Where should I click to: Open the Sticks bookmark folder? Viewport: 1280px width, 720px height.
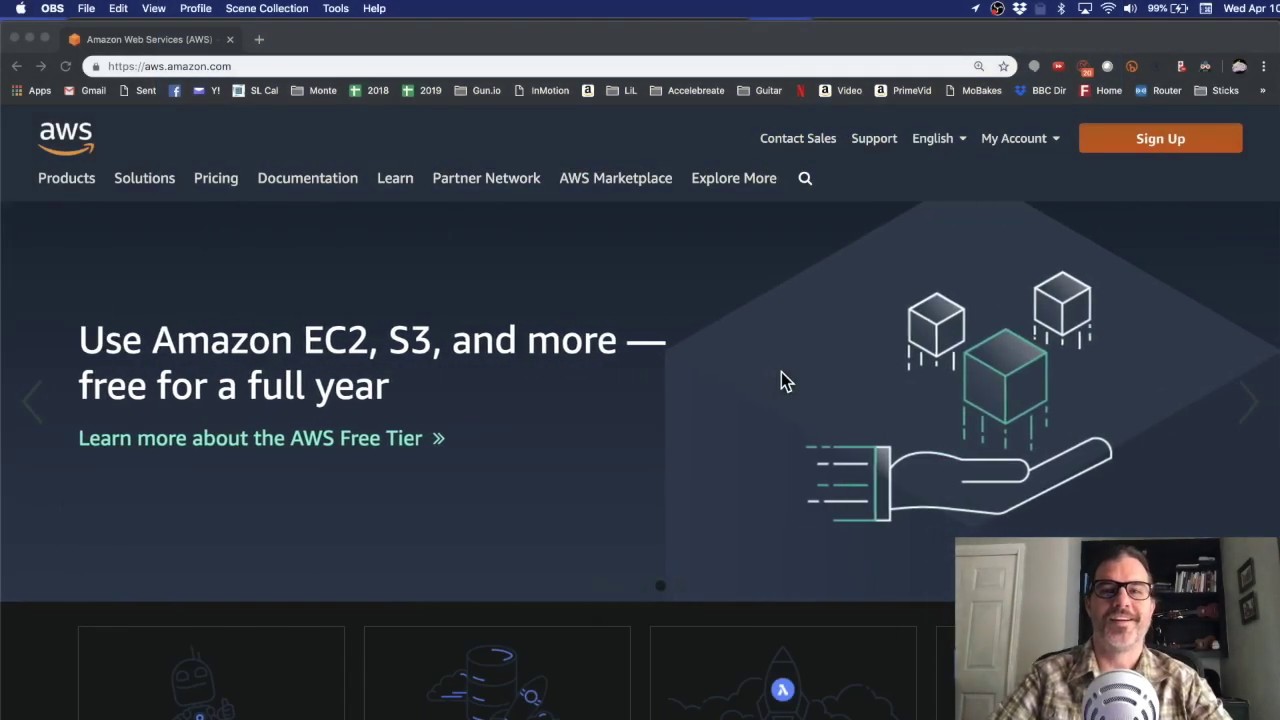[x=1216, y=90]
